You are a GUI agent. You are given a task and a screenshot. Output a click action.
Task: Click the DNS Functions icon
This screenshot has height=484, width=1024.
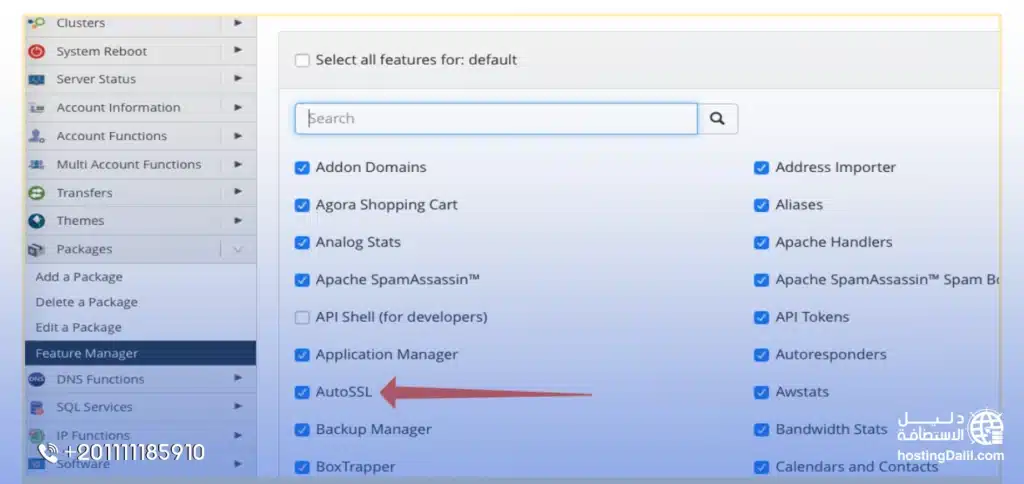(37, 379)
